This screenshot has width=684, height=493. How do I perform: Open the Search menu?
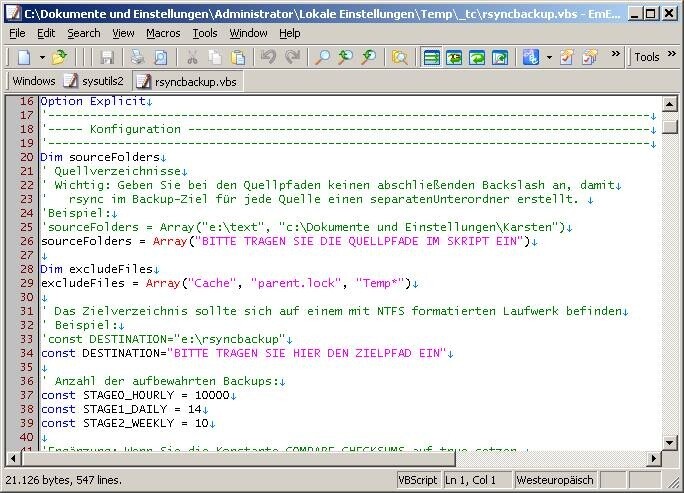click(84, 33)
